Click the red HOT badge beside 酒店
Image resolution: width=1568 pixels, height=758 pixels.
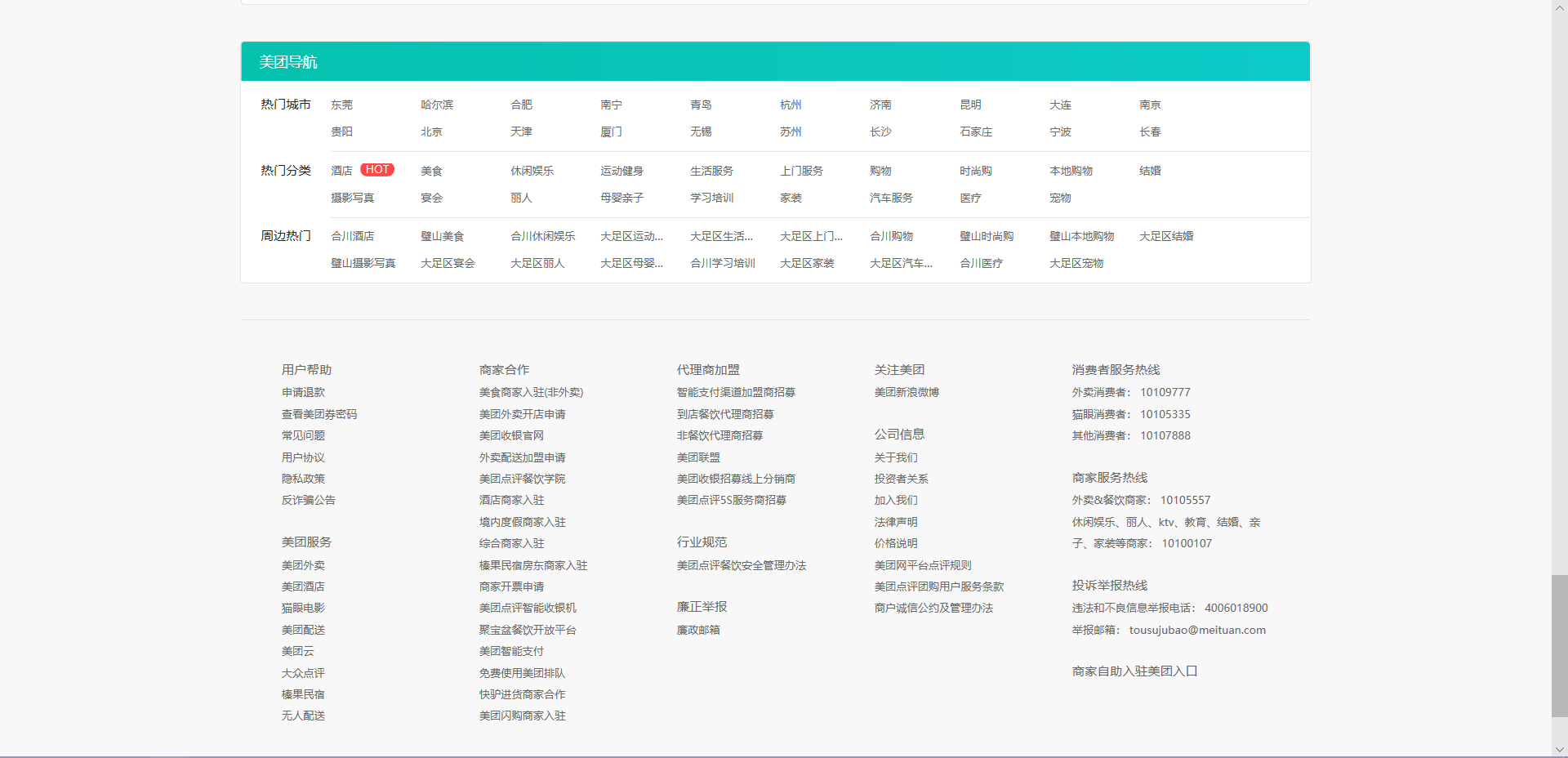coord(377,170)
